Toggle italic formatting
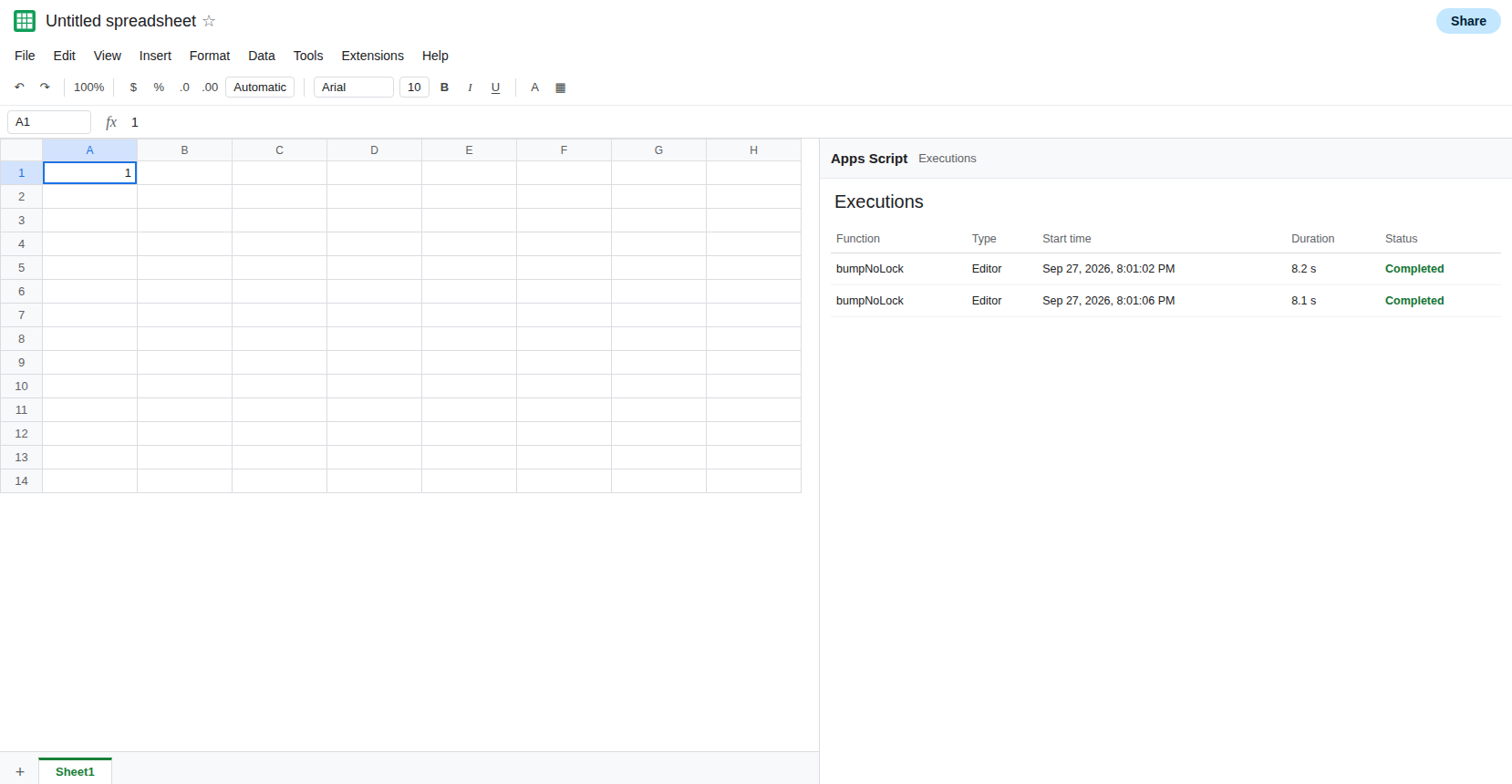The image size is (1512, 784). point(471,88)
